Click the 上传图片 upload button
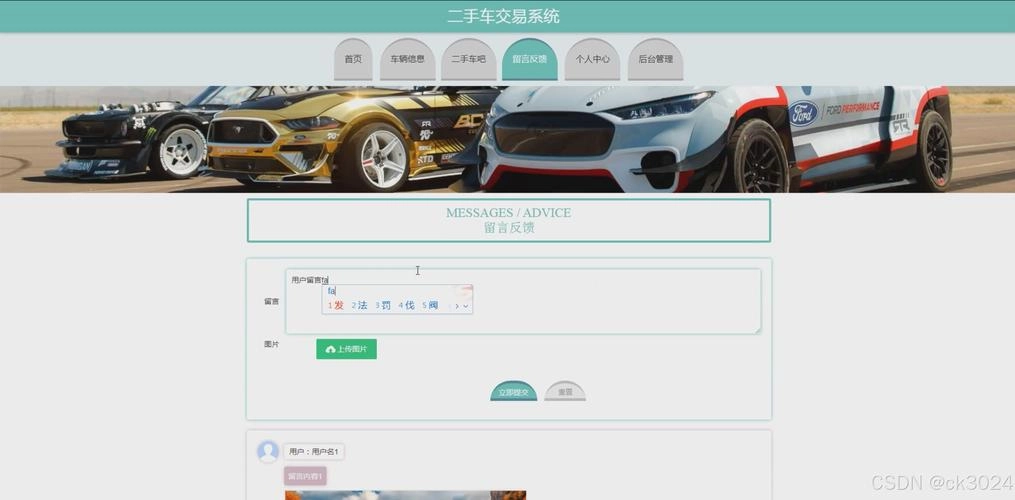1015x500 pixels. 346,349
